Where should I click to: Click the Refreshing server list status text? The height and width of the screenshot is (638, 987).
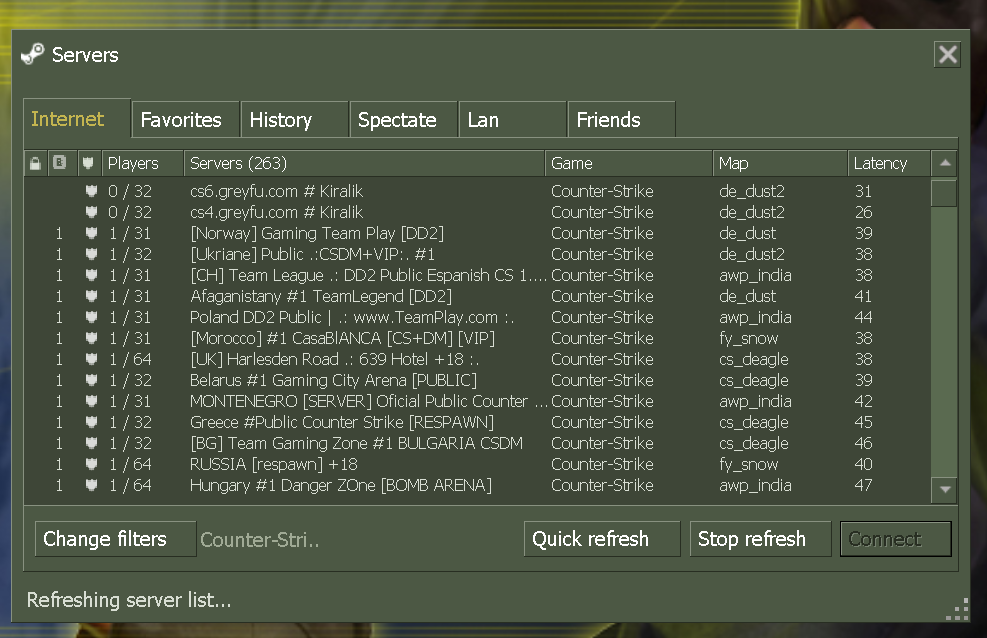pos(129,600)
